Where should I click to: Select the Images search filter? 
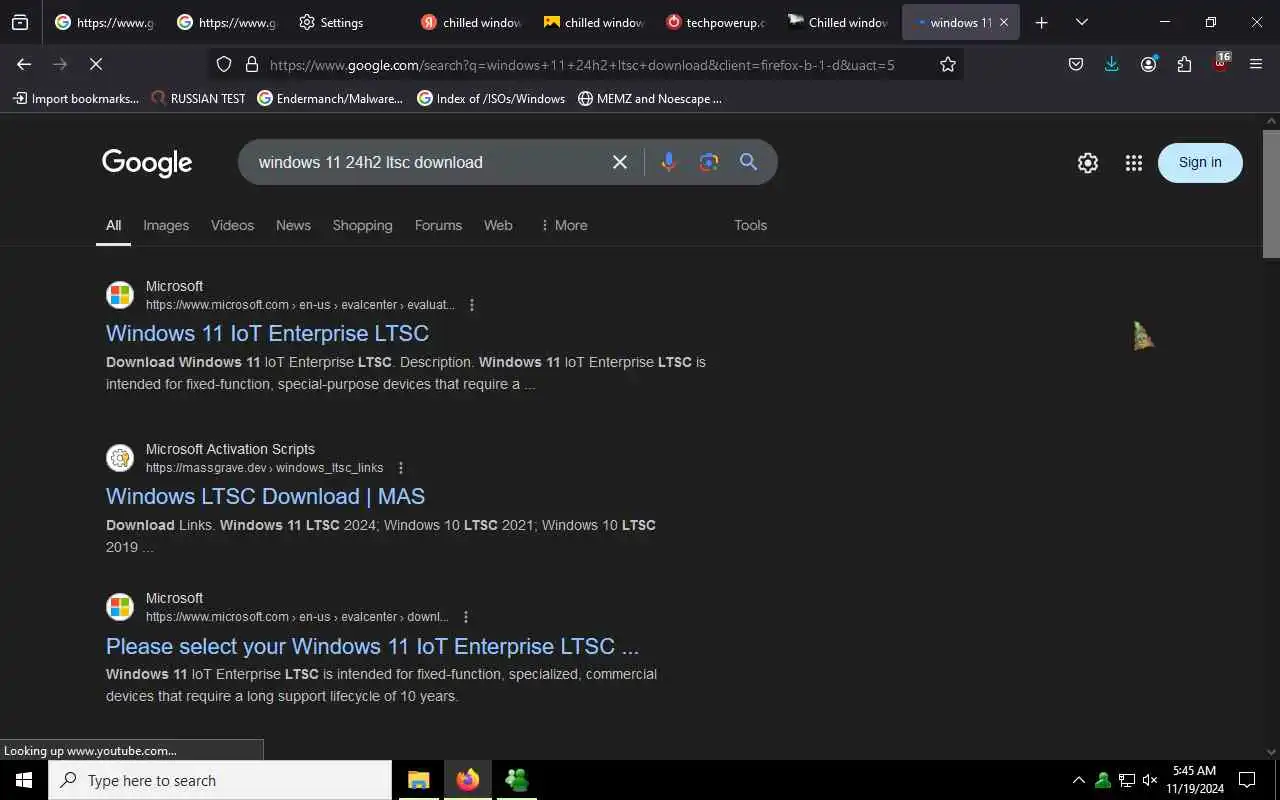(x=166, y=225)
